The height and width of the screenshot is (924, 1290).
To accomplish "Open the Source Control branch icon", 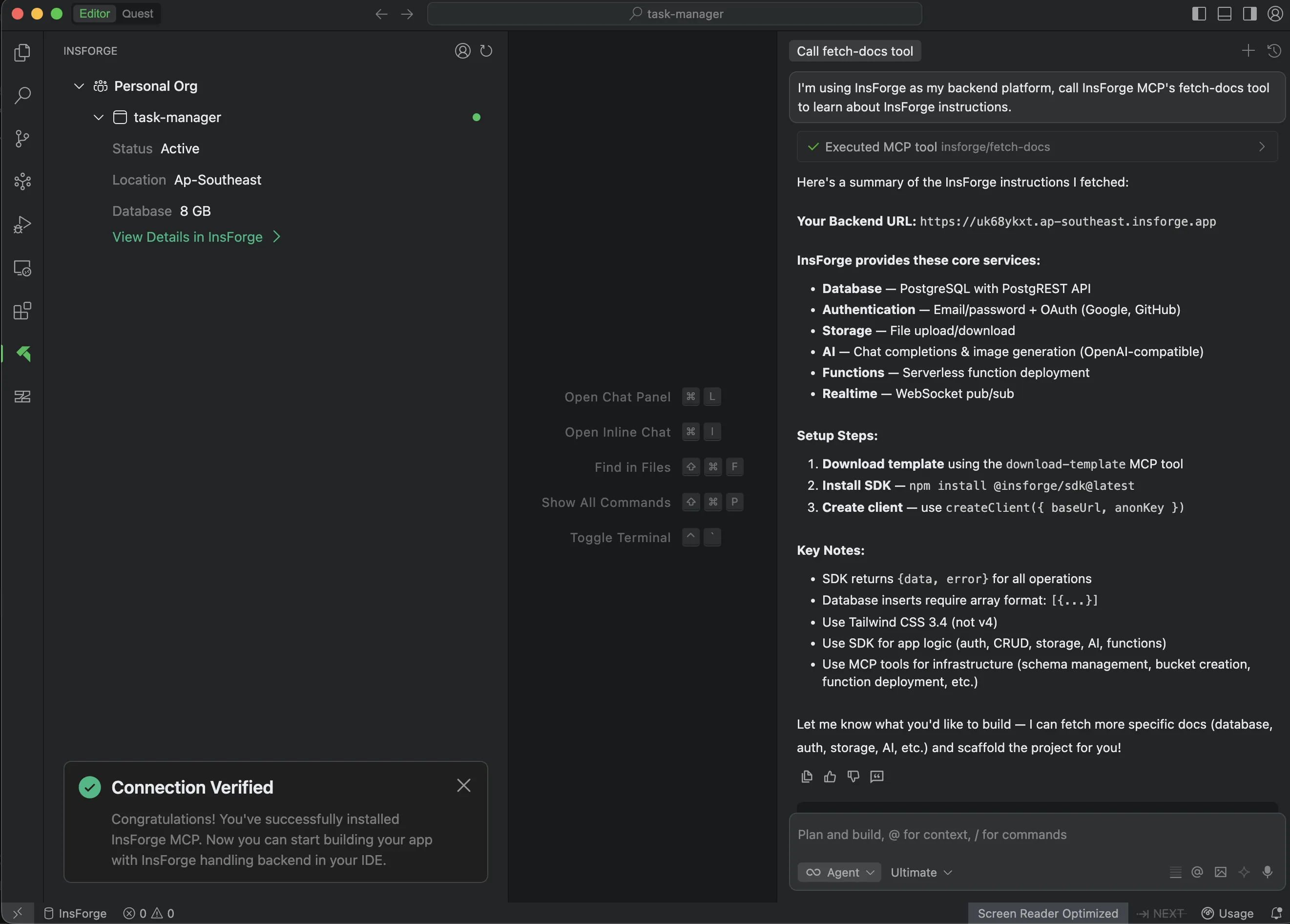I will point(22,138).
